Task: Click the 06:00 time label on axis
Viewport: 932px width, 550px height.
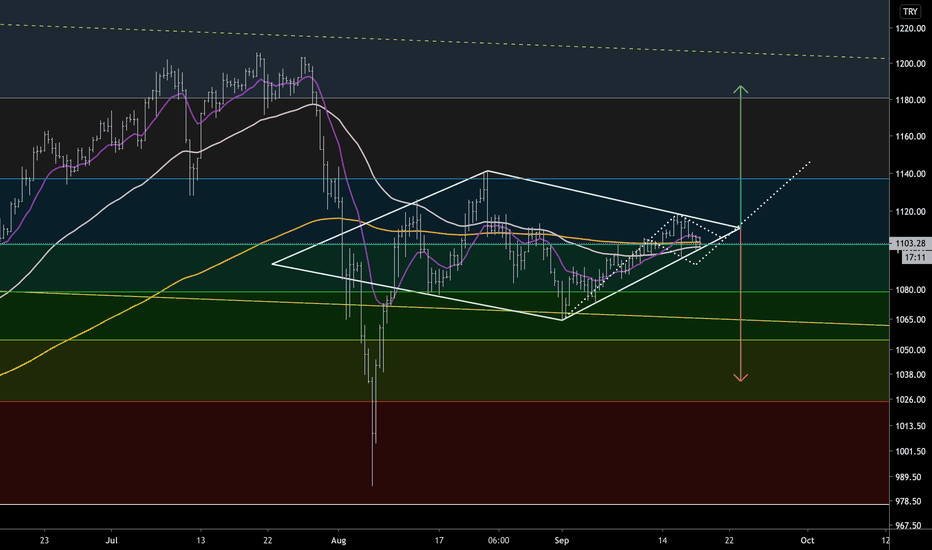Action: tap(498, 540)
